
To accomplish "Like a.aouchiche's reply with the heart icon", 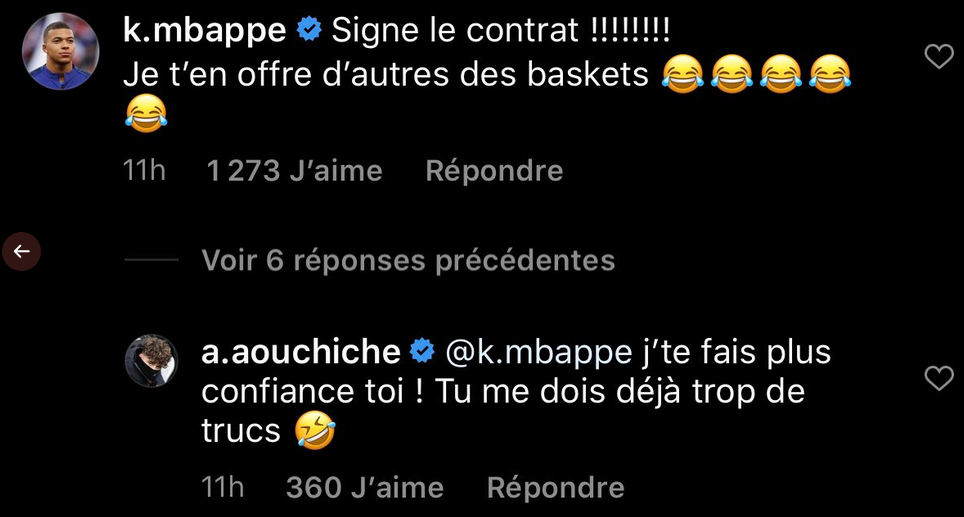I will (938, 378).
